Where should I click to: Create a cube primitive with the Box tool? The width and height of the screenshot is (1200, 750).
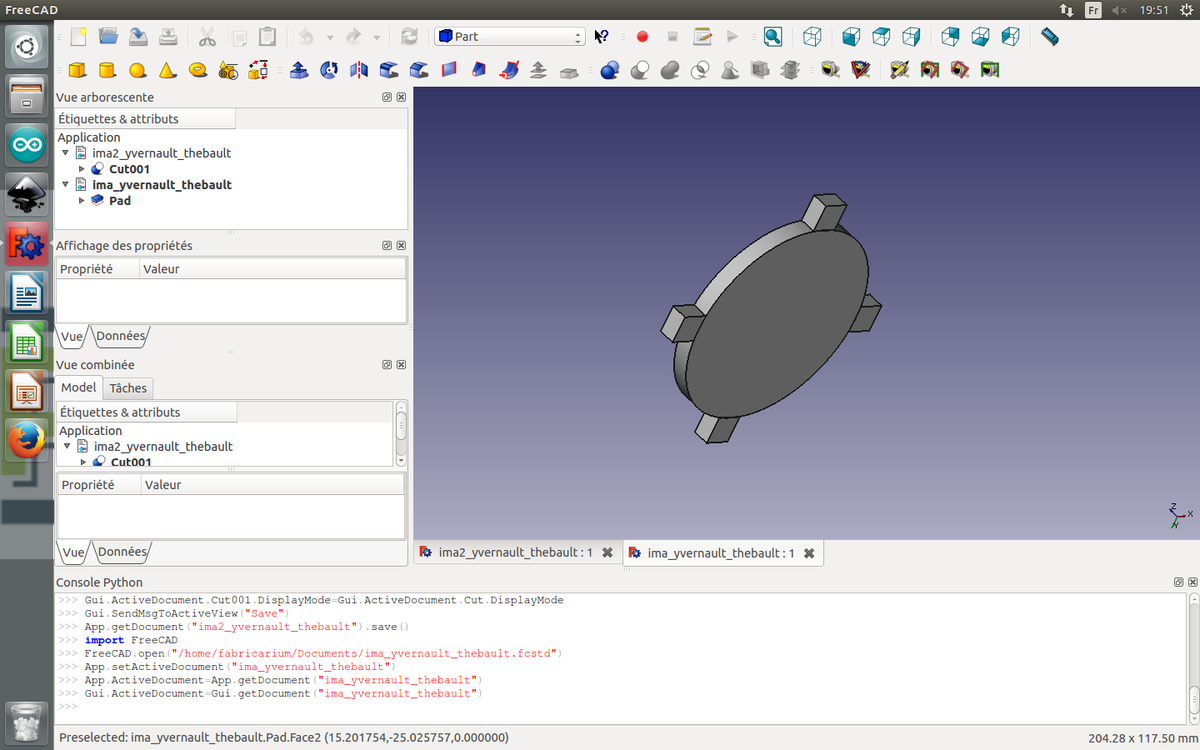click(77, 70)
